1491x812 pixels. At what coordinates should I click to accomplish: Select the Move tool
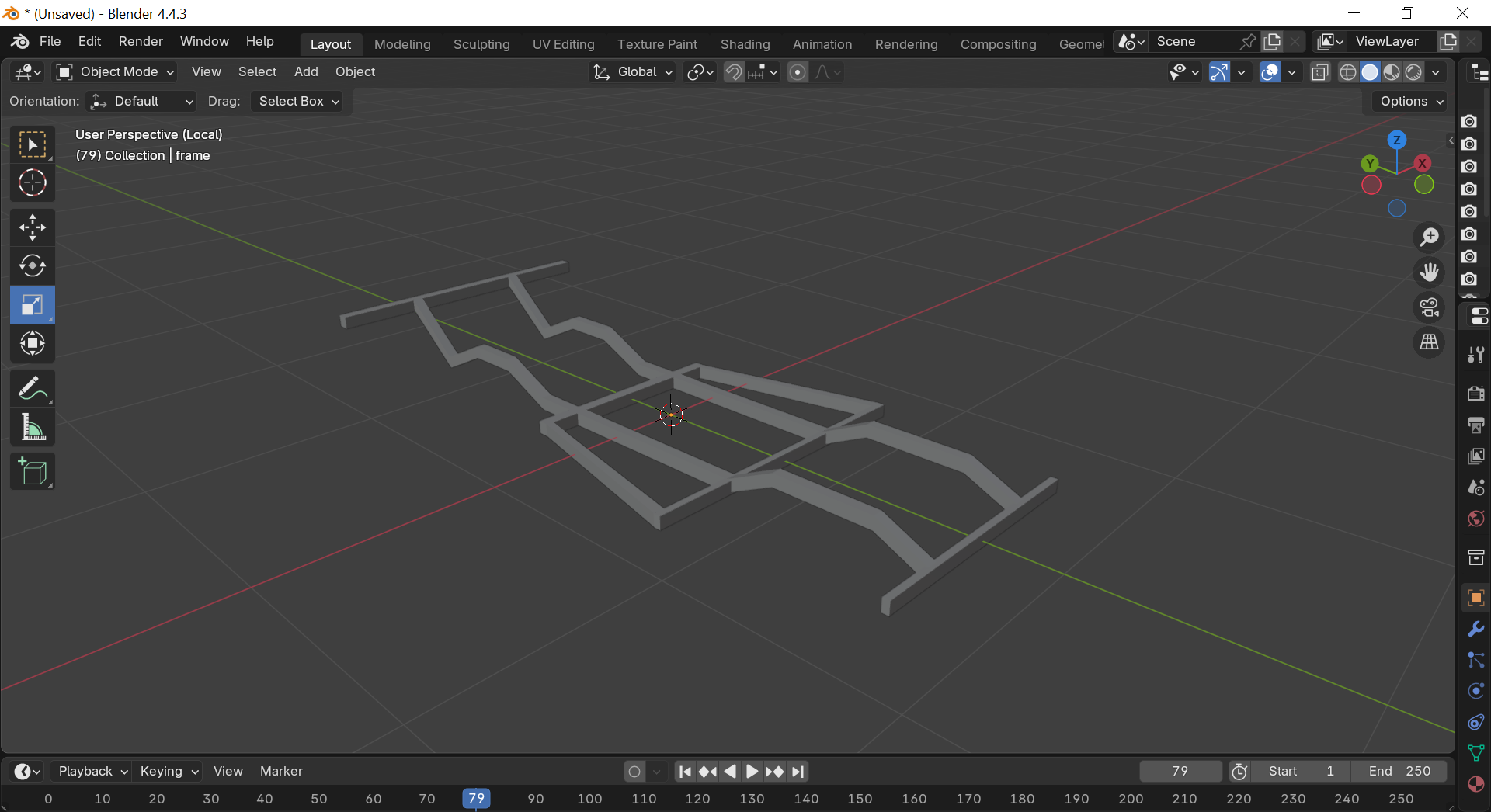(x=32, y=227)
